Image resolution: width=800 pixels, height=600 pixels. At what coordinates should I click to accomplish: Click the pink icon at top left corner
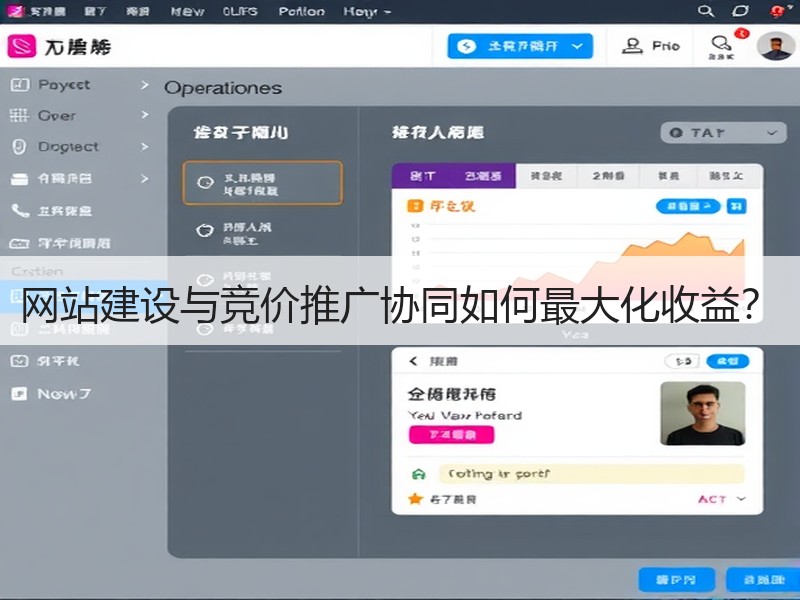[x=16, y=11]
